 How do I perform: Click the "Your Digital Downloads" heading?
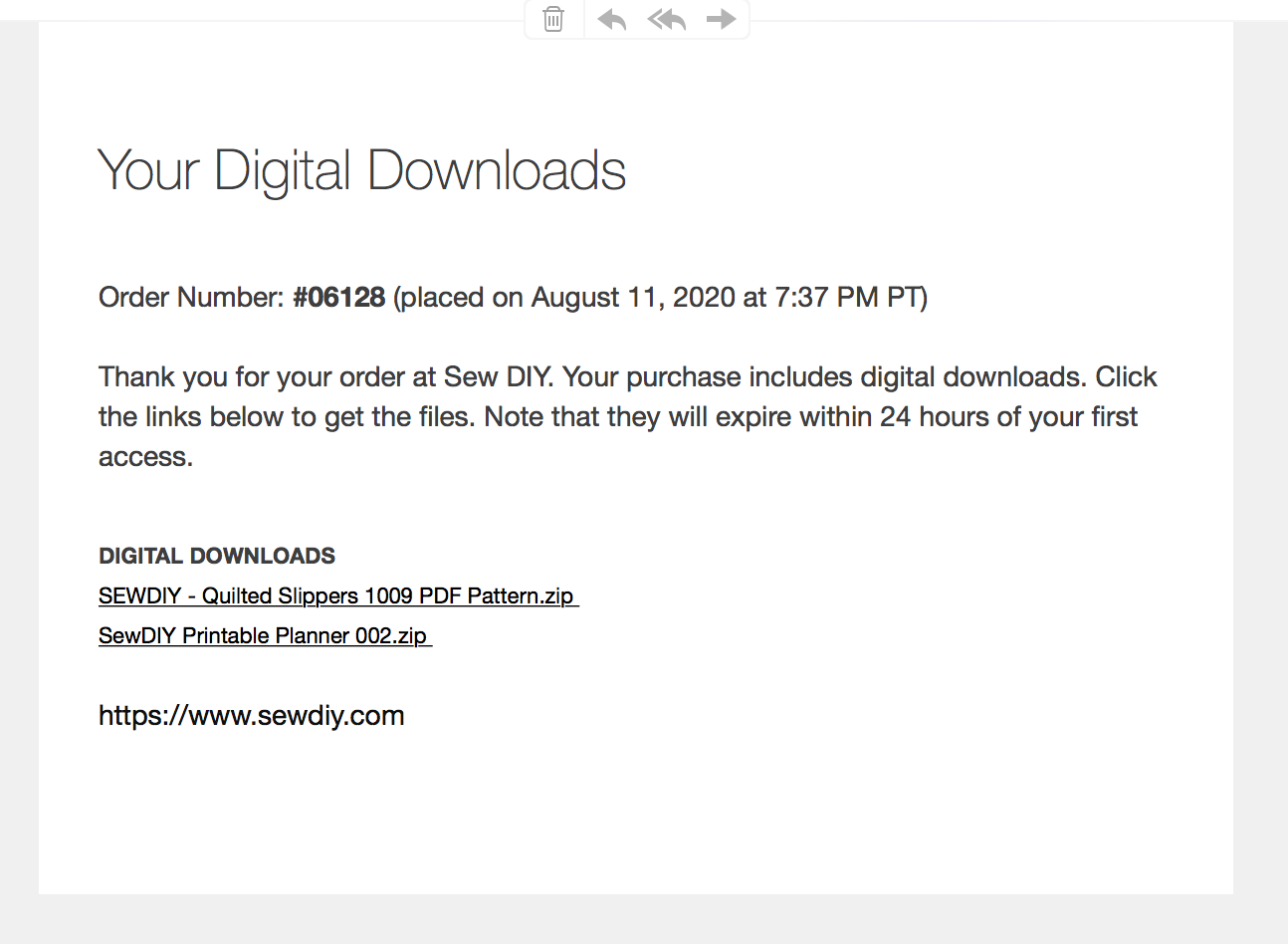(x=362, y=170)
